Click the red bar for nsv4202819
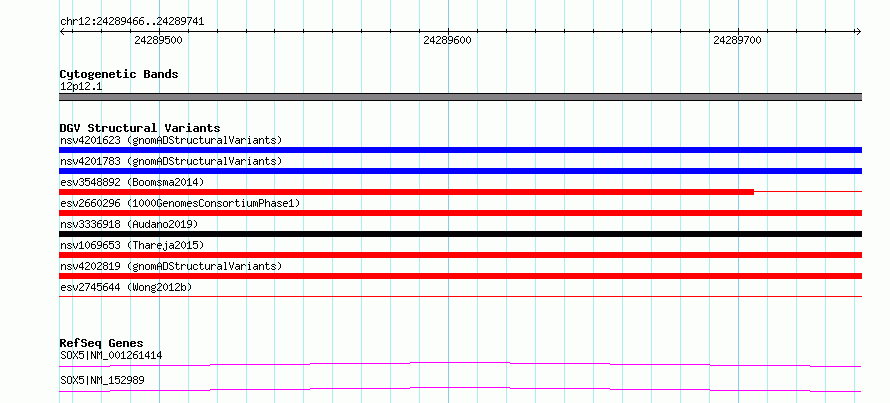Screen dimensions: 890x403 460,276
